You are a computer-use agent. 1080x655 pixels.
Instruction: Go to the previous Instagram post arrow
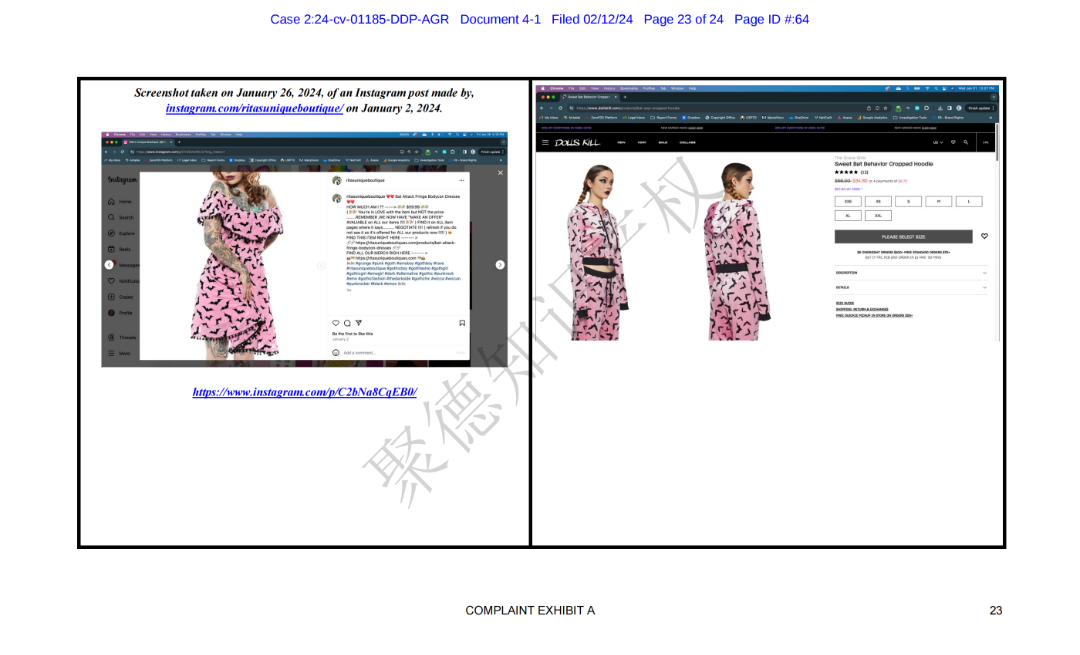109,264
